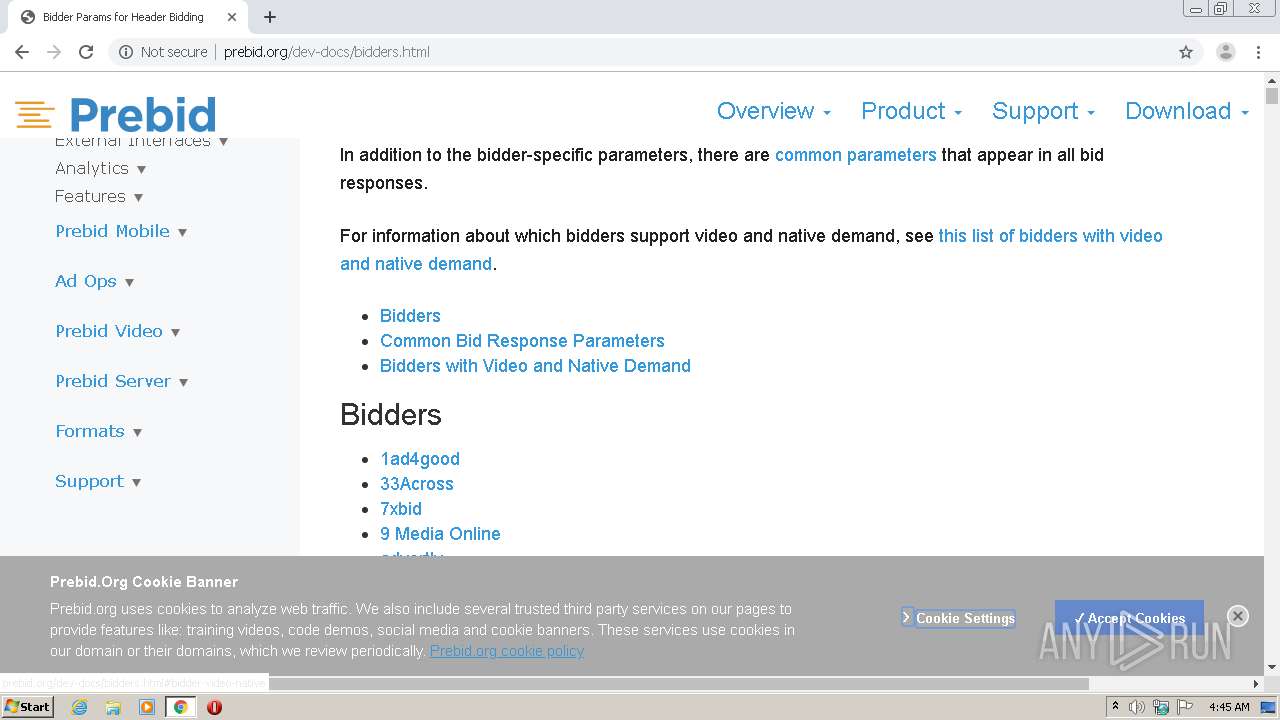Accept cookies in the banner
Viewport: 1280px width, 720px height.
coord(1129,618)
